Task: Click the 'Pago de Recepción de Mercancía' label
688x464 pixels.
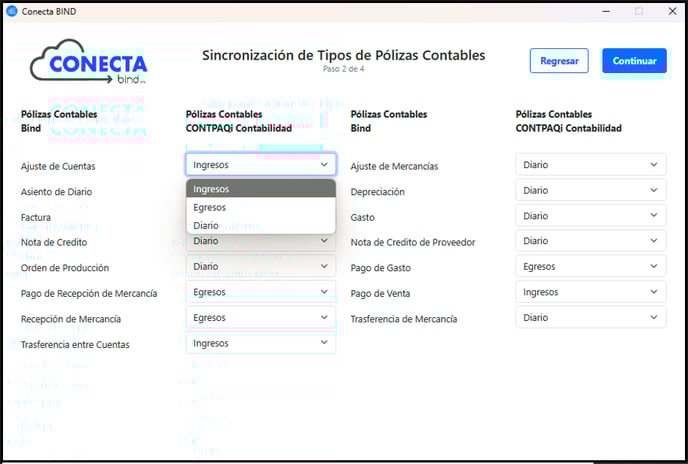Action: coord(89,293)
